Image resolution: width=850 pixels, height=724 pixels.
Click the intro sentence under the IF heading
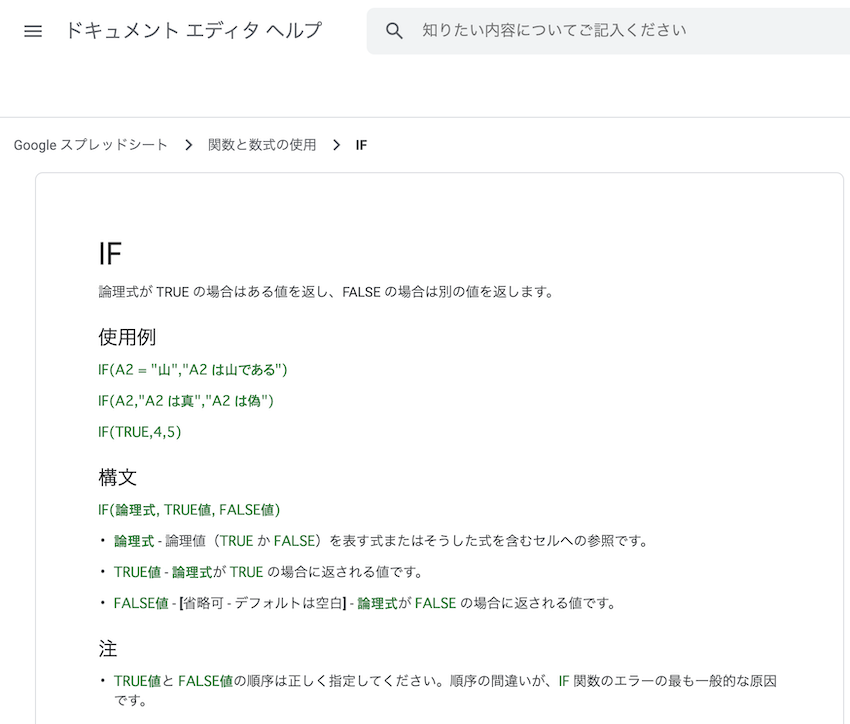pos(326,292)
